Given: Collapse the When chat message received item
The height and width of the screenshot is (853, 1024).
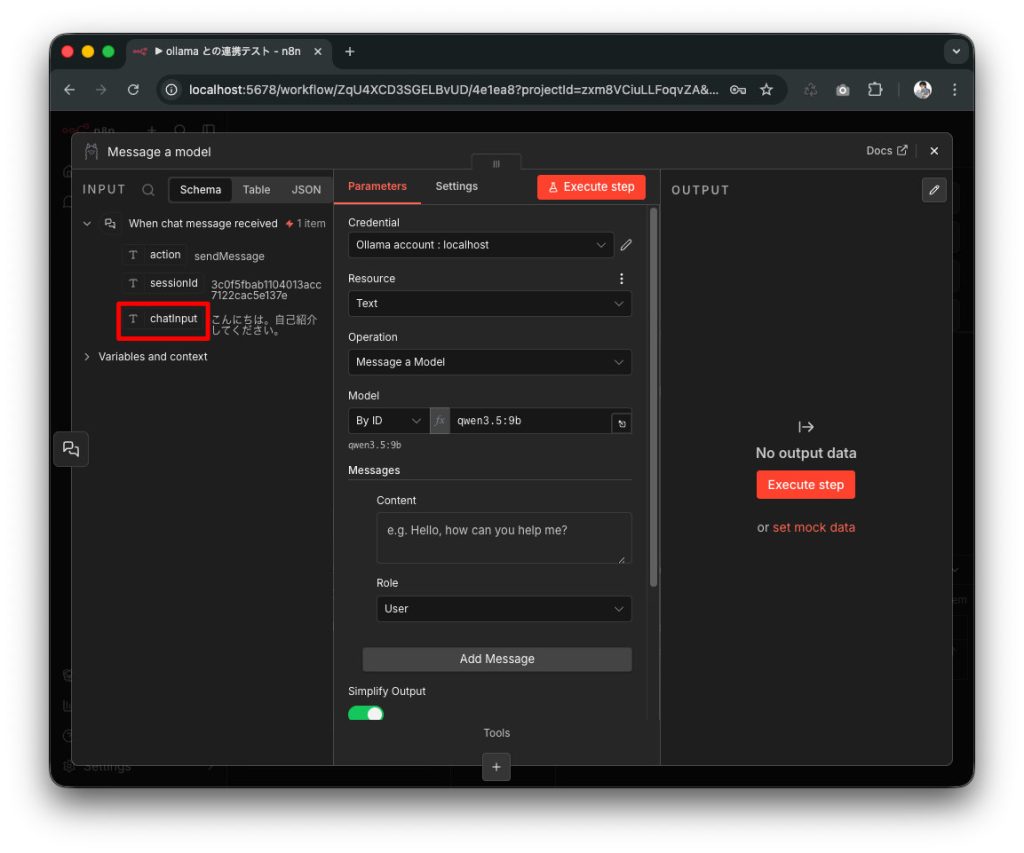Looking at the screenshot, I should (x=87, y=223).
